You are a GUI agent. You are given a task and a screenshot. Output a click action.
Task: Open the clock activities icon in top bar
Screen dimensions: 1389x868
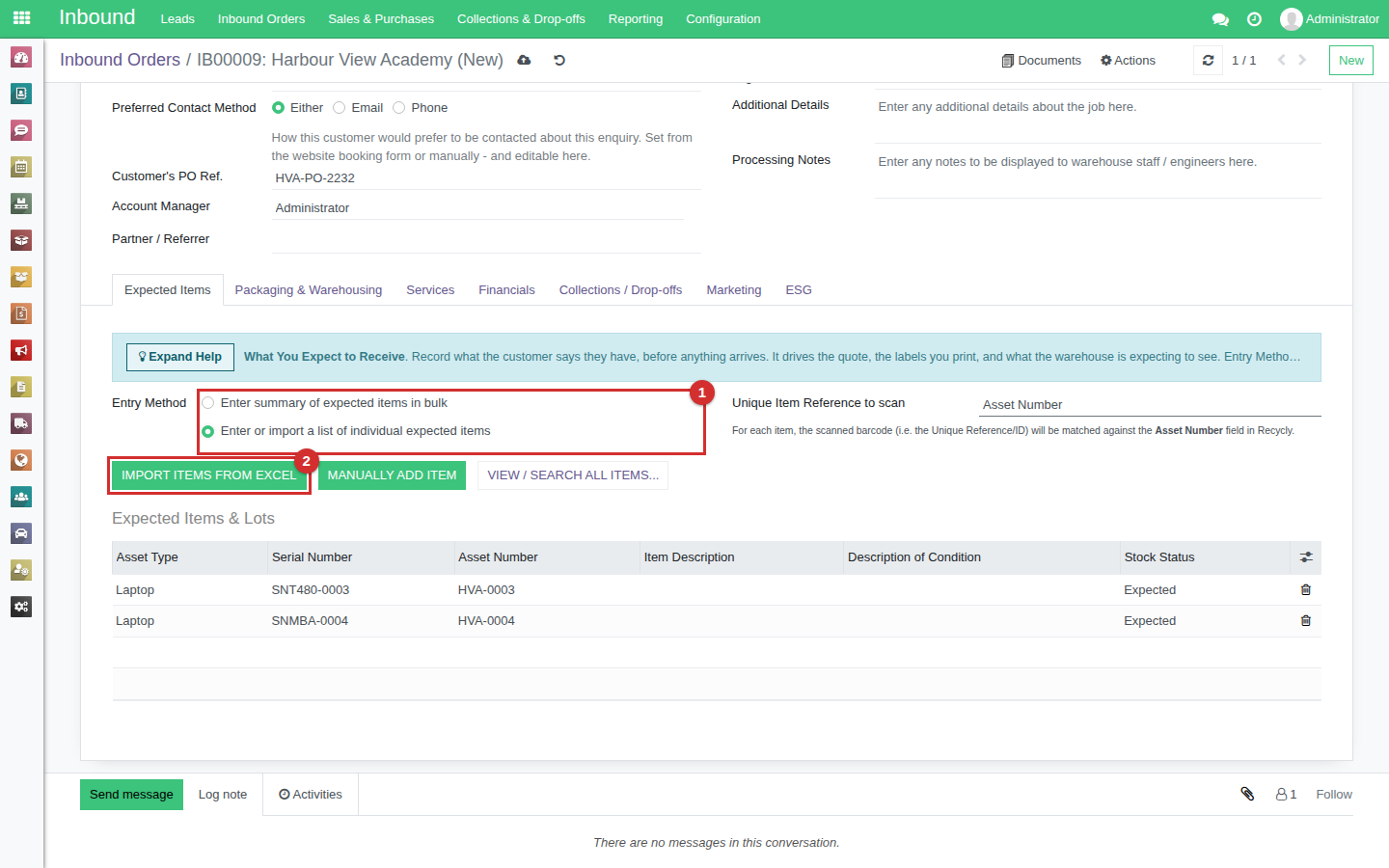[1254, 19]
